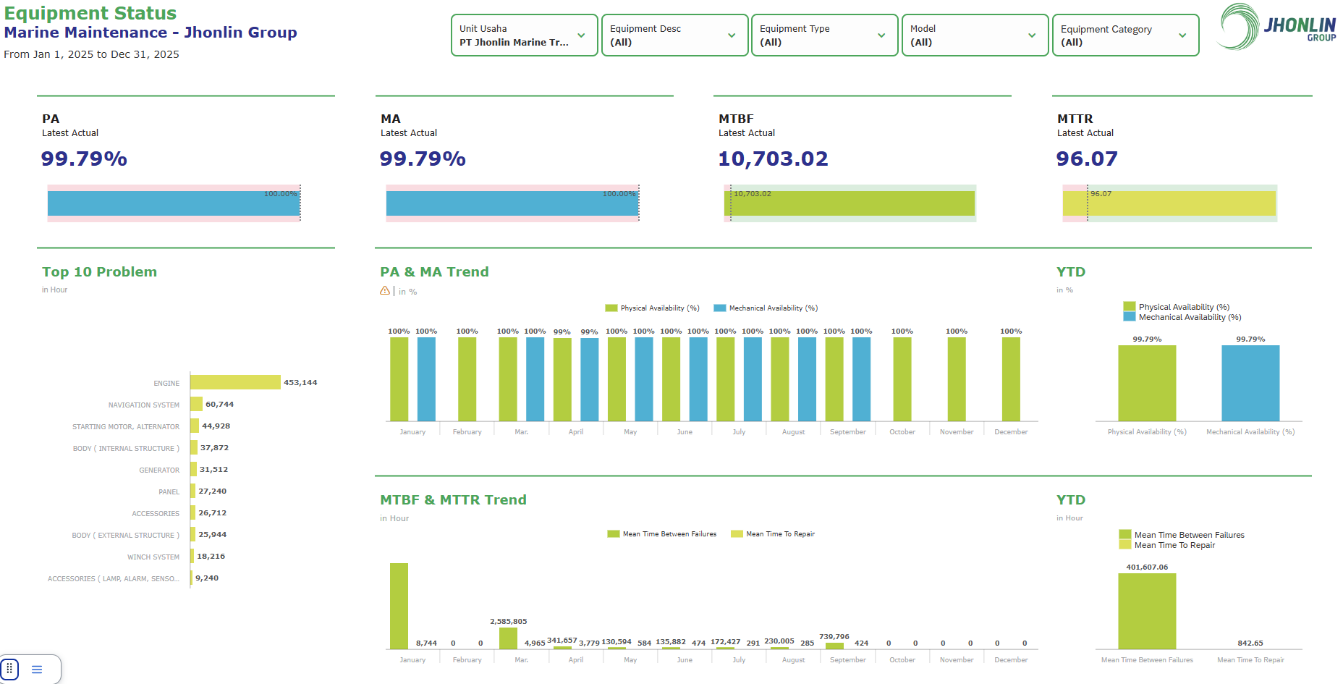The image size is (1343, 684).
Task: Click the "739,706" September MTBF label
Action: coord(834,636)
